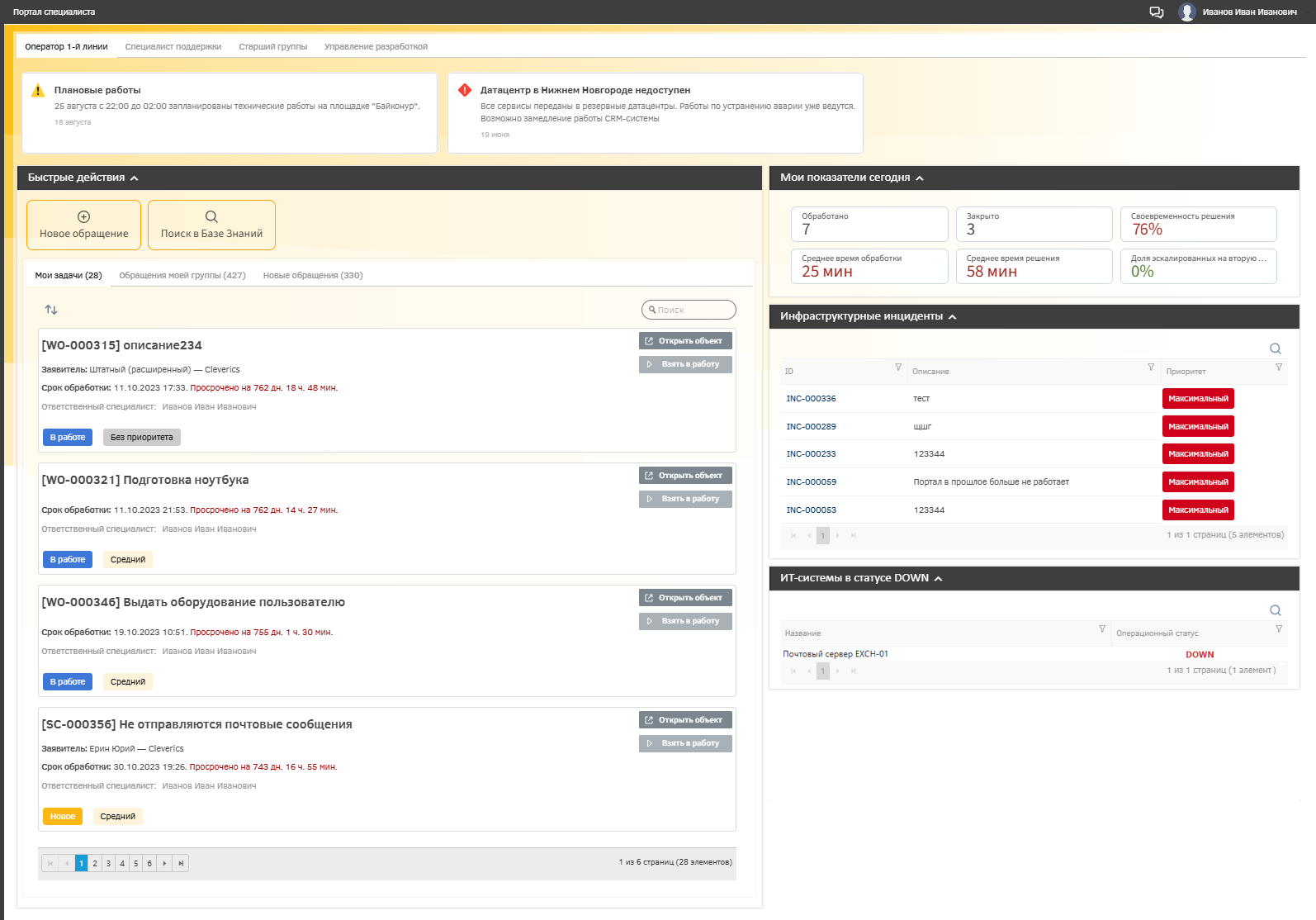Open filter icon for the Описание column
This screenshot has height=920, width=1316.
click(1150, 368)
